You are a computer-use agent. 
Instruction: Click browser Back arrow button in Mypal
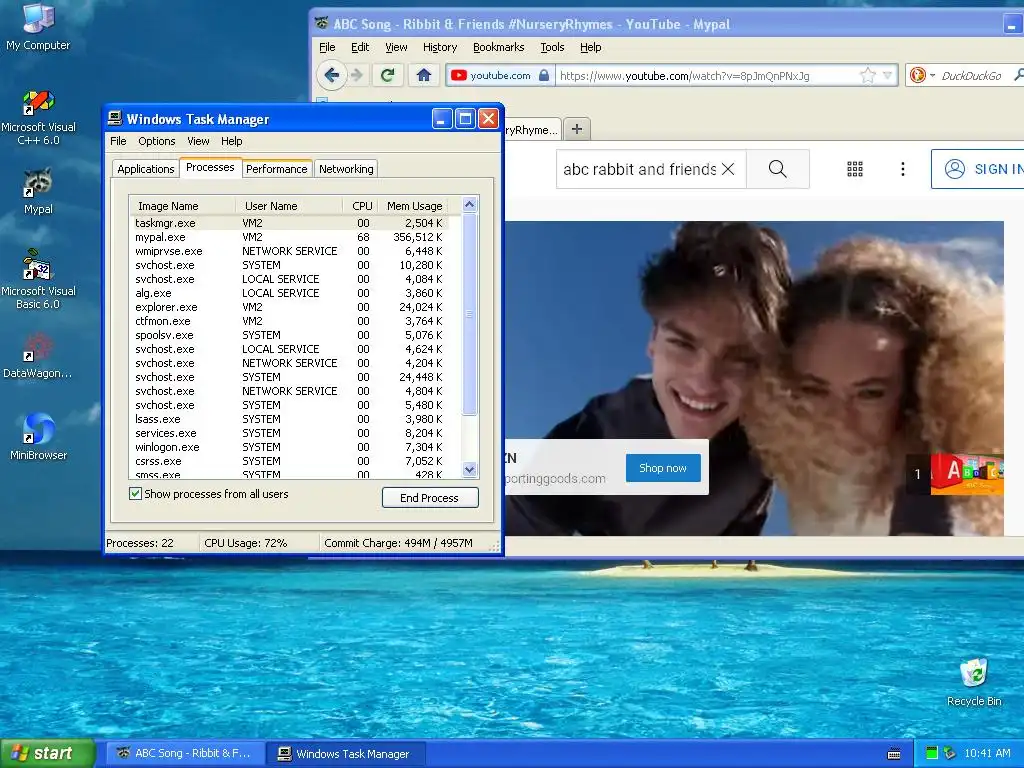coord(332,75)
